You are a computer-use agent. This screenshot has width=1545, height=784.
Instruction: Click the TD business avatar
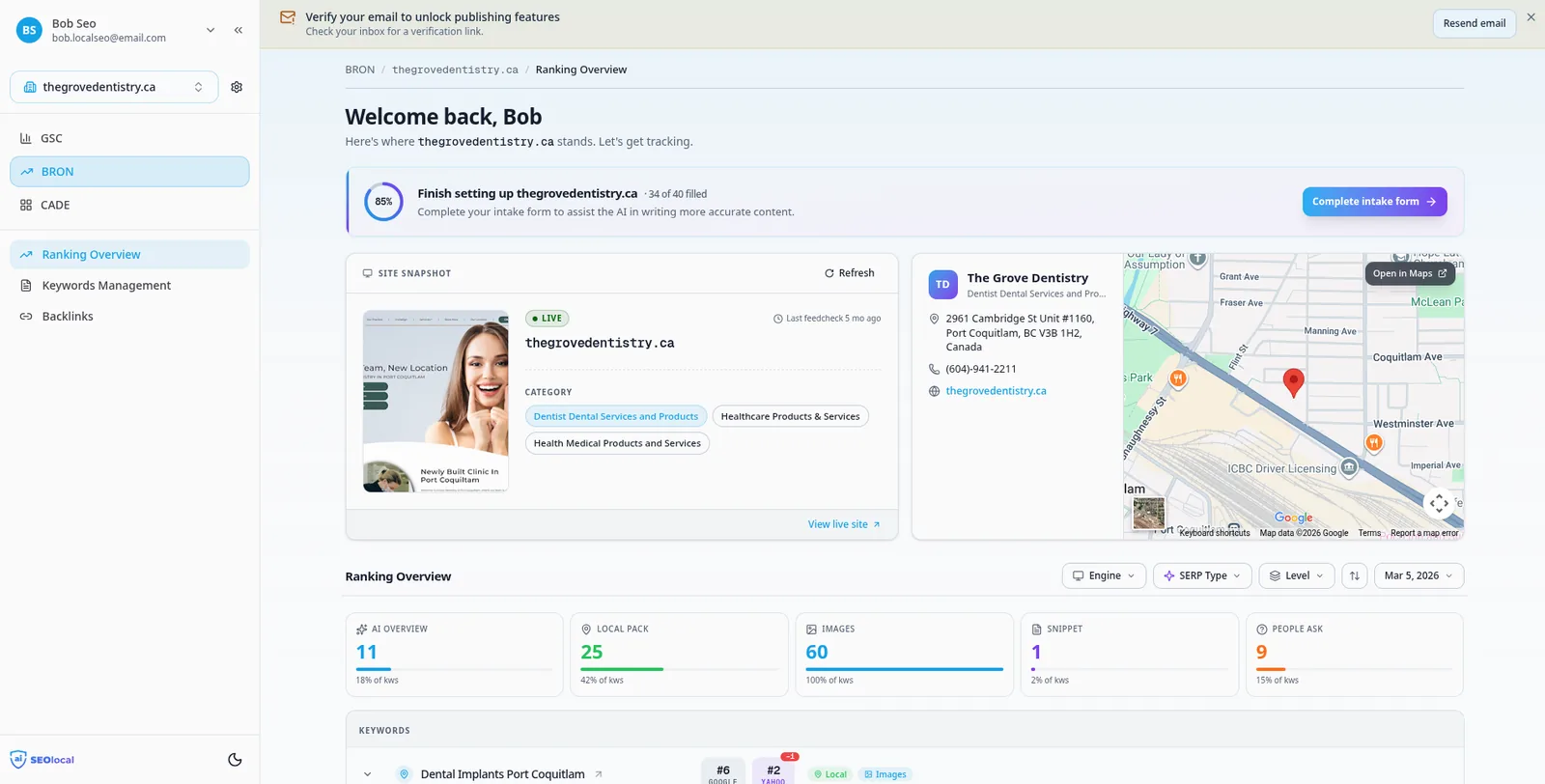[x=942, y=285]
